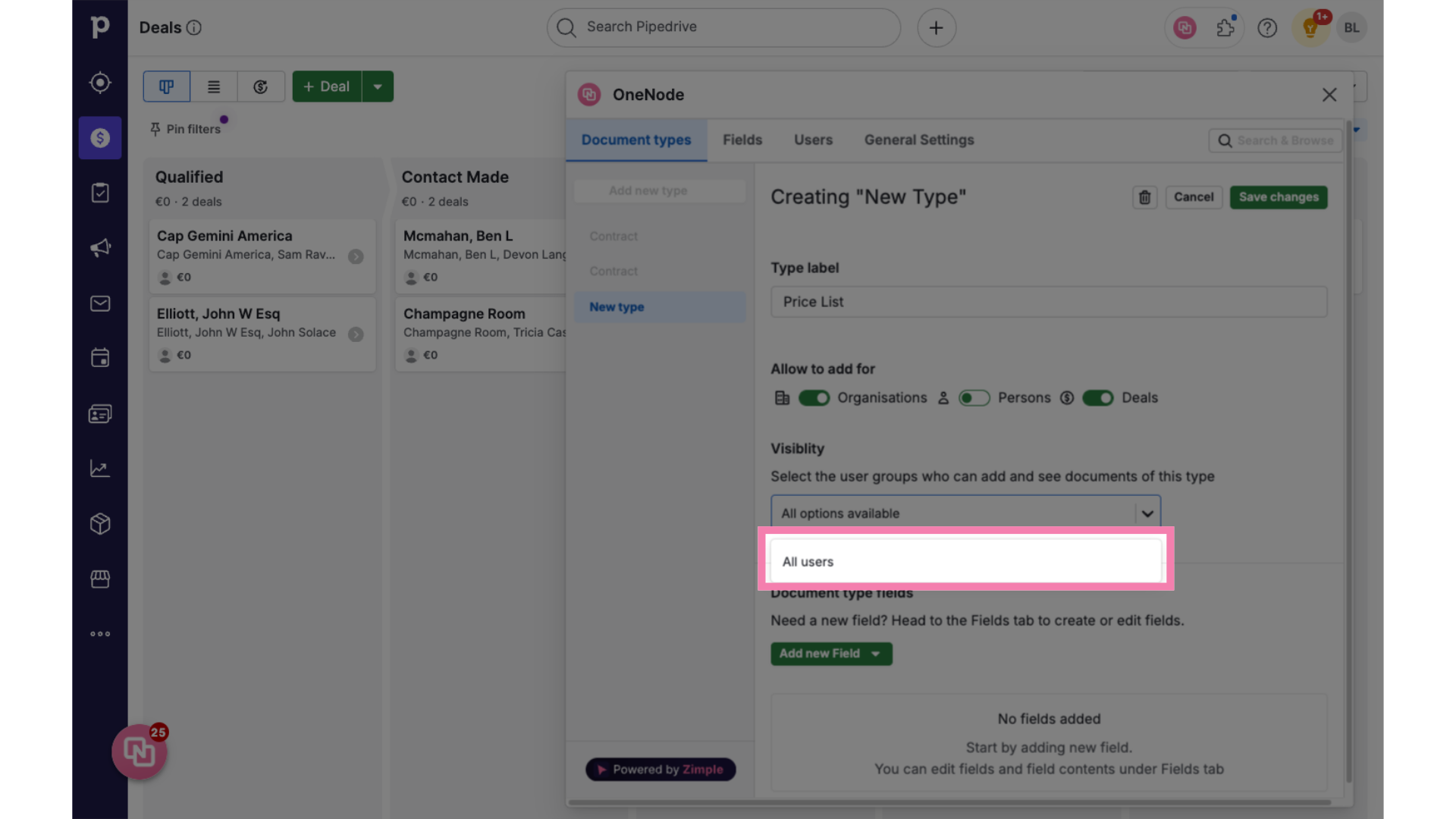1456x819 pixels.
Task: Toggle Persons allow to add switch
Action: point(973,398)
